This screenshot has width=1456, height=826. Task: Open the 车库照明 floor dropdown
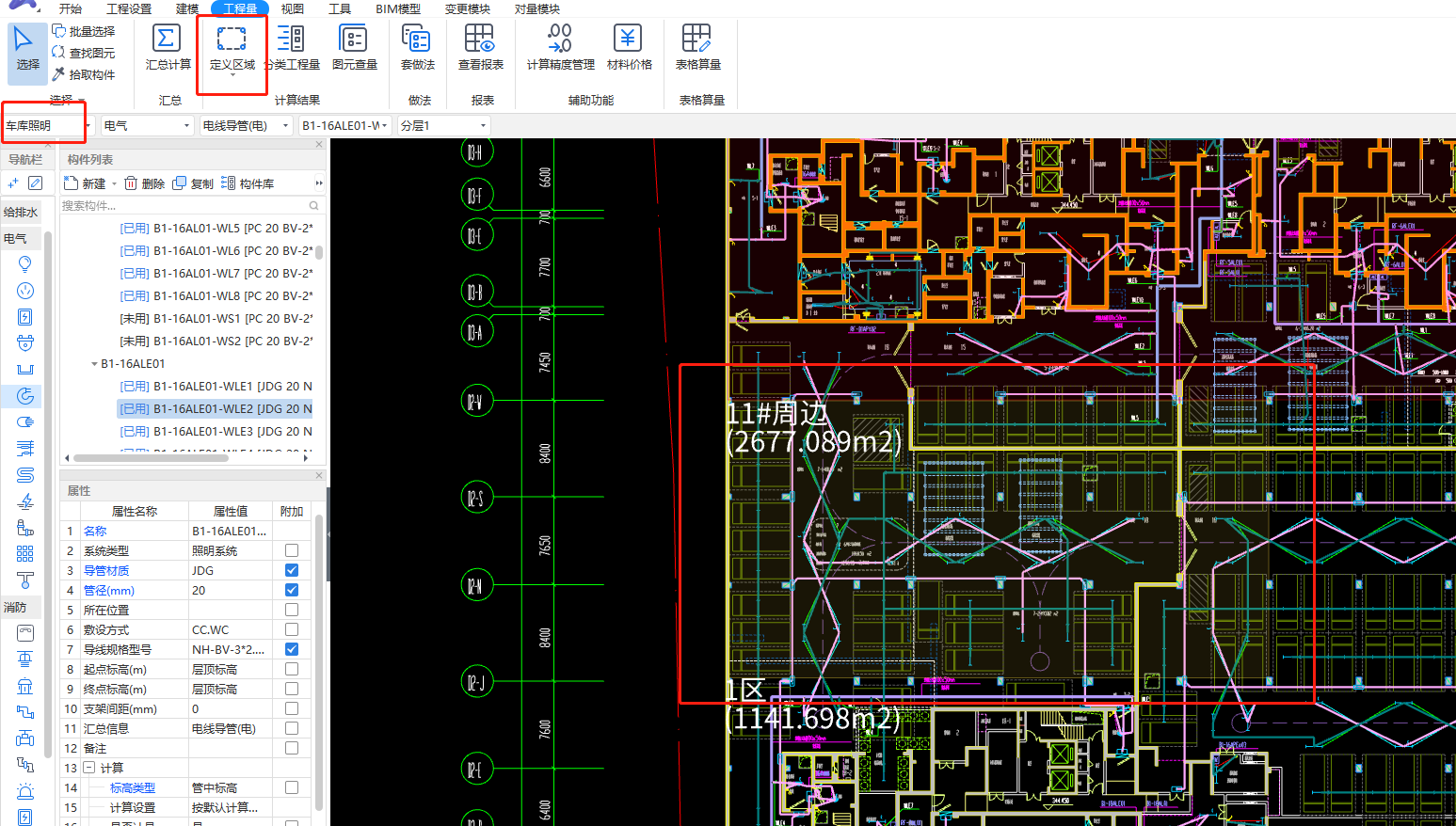[49, 125]
